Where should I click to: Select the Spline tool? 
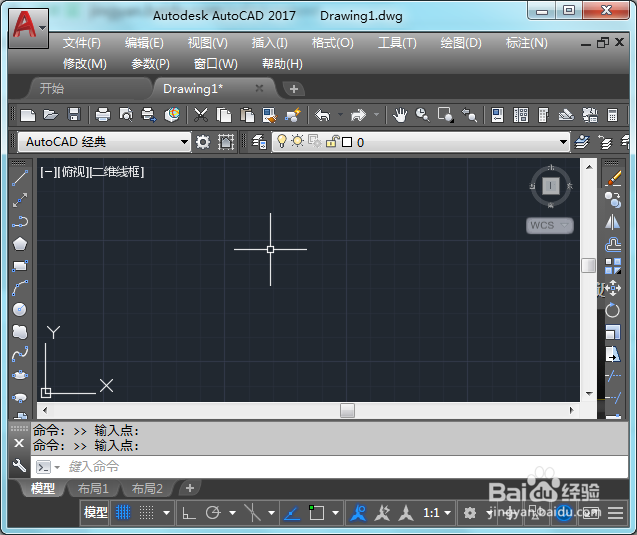click(20, 353)
